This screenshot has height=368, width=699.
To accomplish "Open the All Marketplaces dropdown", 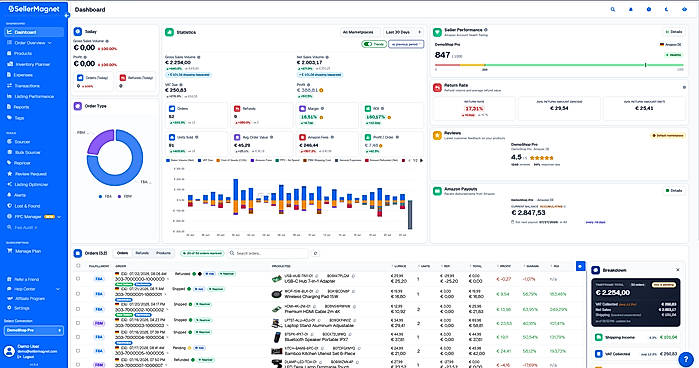I will 358,32.
